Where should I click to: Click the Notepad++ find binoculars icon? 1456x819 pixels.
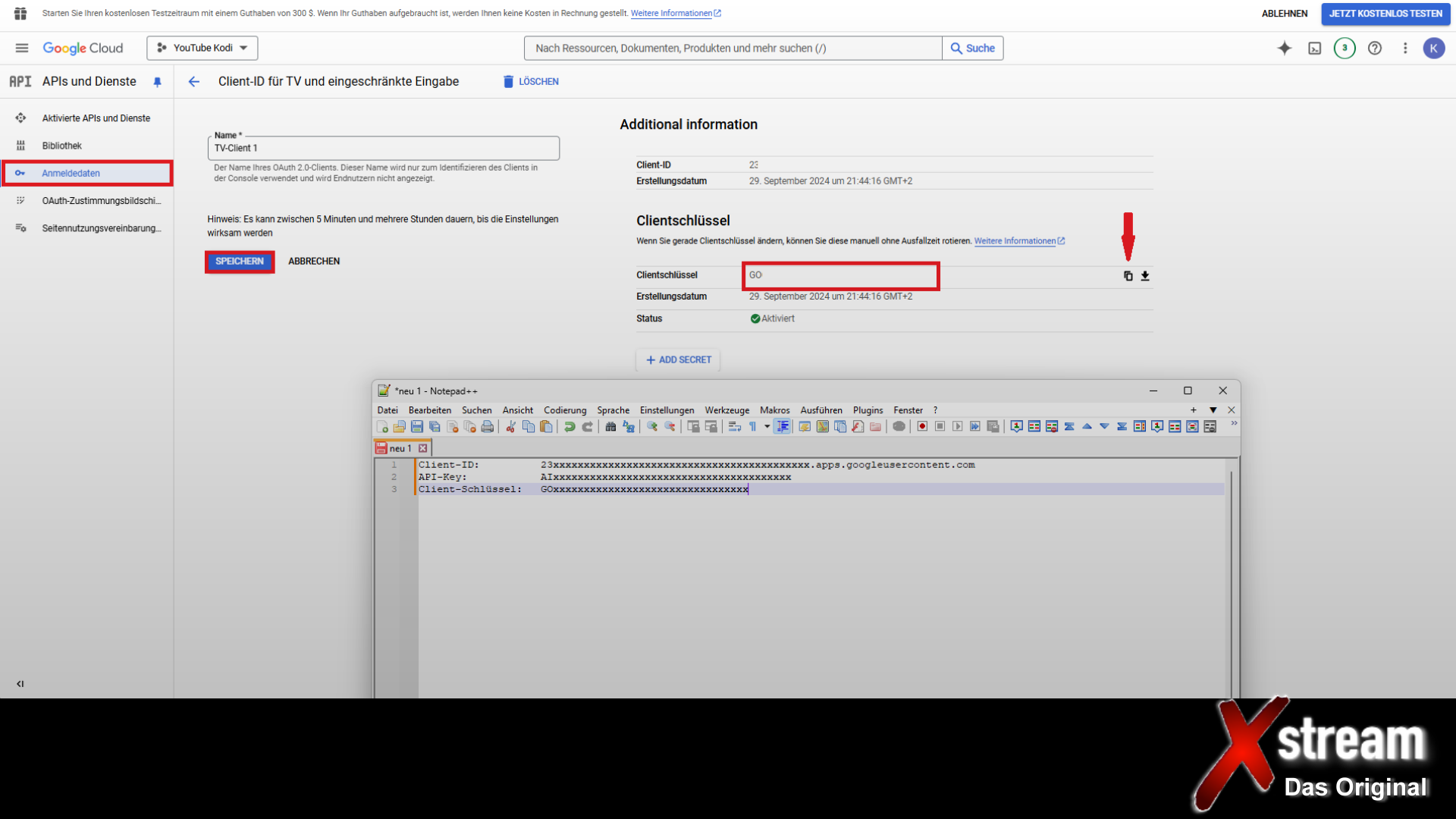pos(610,427)
